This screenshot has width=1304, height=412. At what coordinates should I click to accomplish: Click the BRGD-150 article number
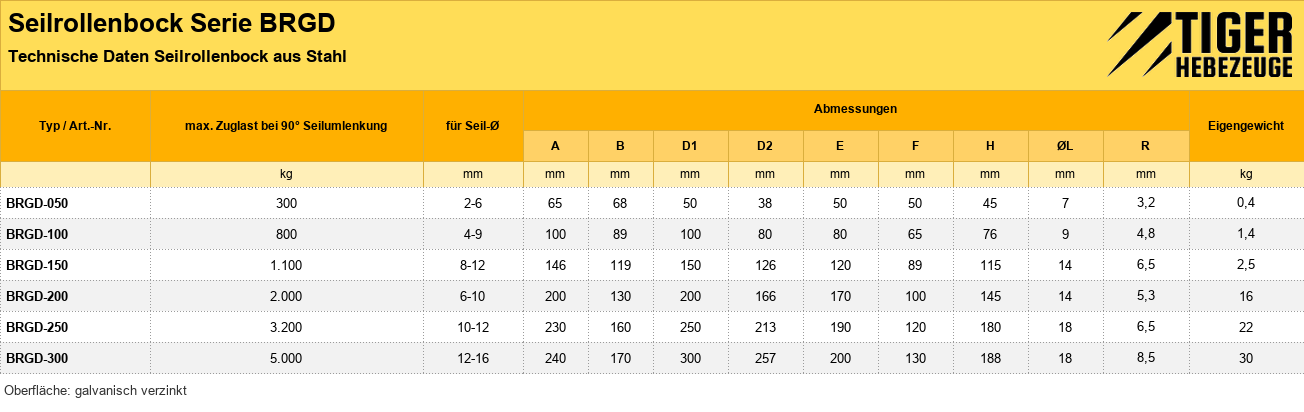tap(37, 265)
